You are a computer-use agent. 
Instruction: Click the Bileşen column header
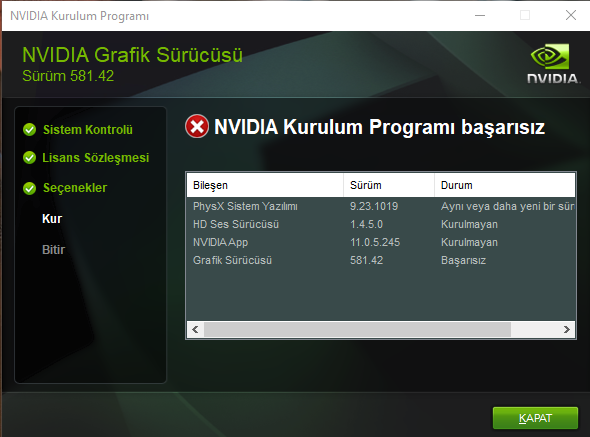[265, 185]
